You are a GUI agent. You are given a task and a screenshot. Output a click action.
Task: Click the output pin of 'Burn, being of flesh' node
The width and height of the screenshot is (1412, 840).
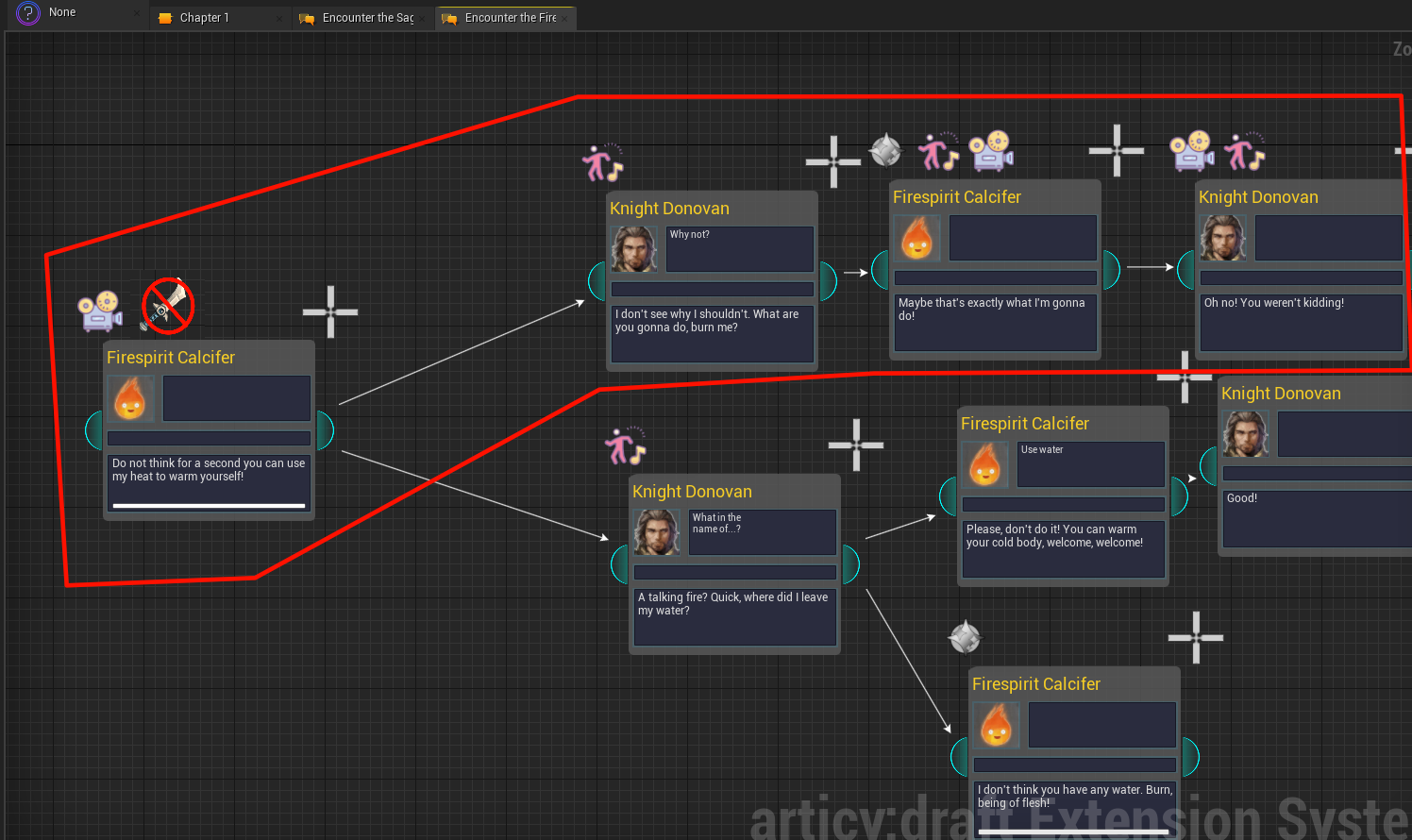1190,757
